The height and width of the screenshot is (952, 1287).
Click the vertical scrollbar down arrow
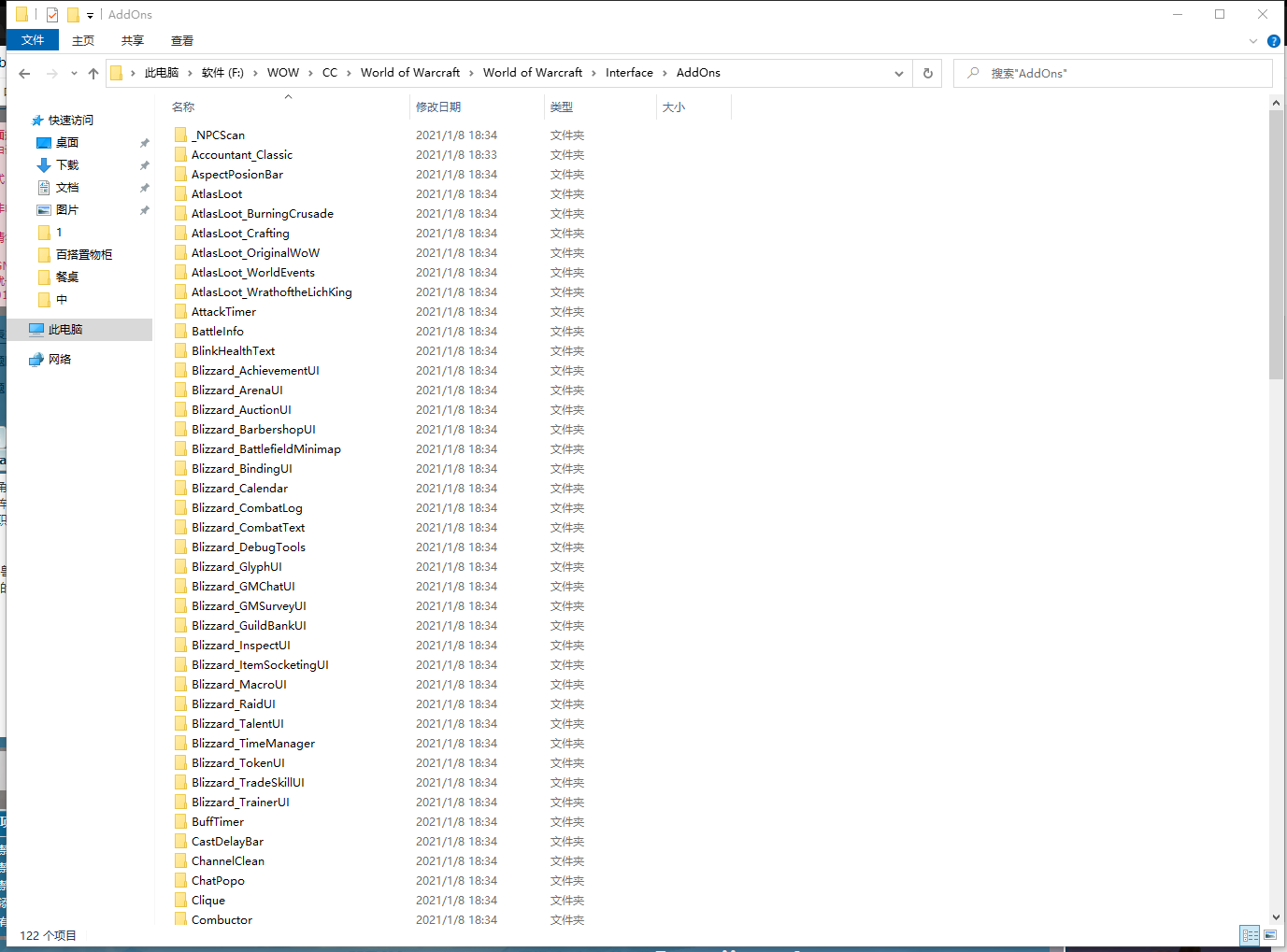(1276, 917)
